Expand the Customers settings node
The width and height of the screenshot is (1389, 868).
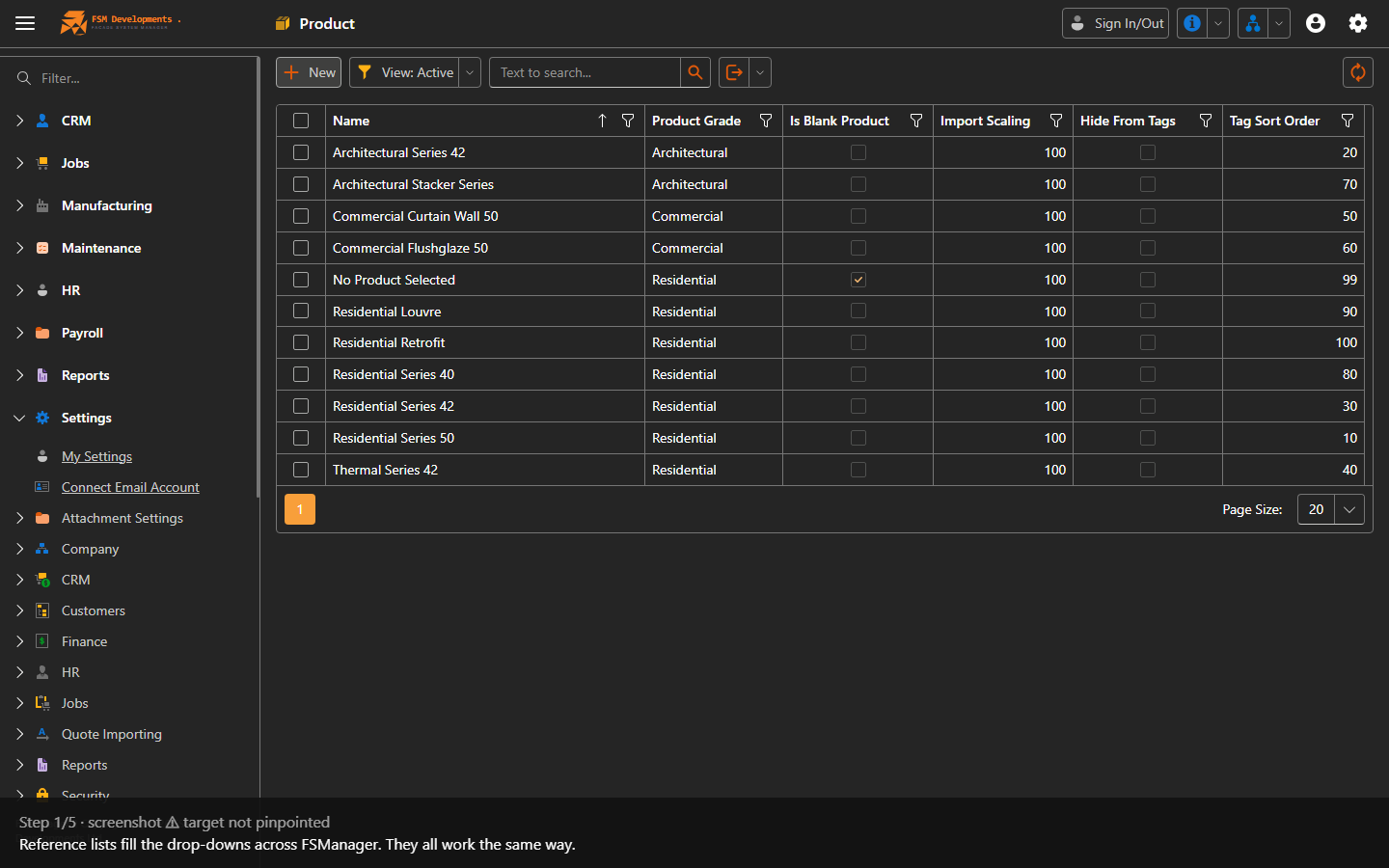coord(19,610)
